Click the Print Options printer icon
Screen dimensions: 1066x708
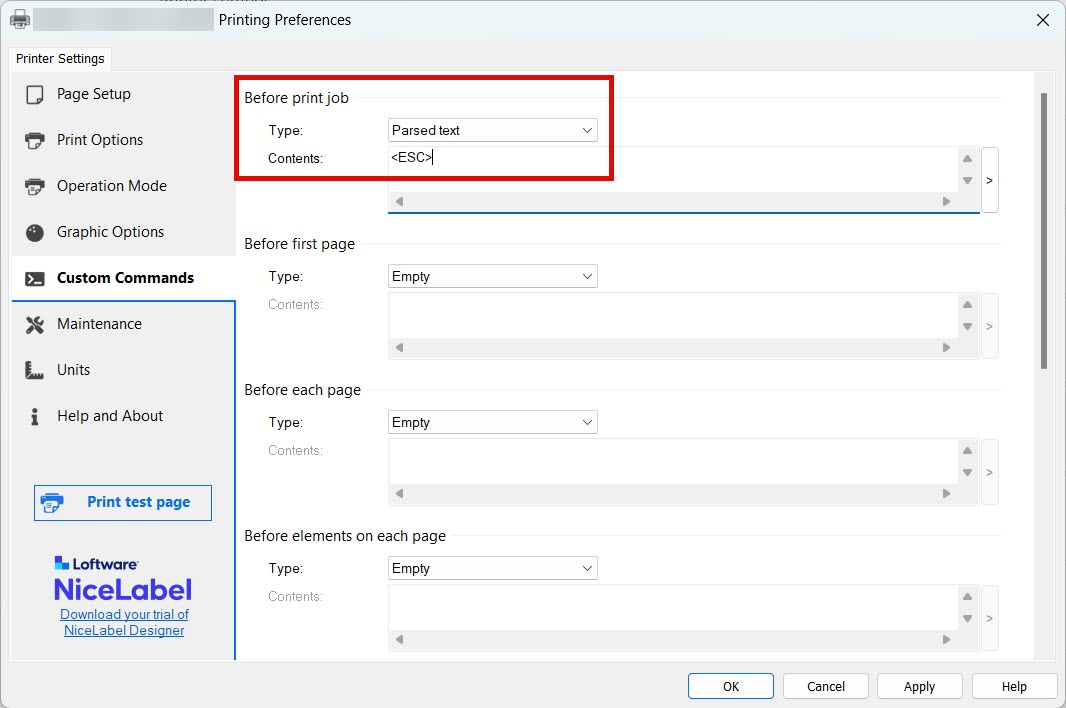click(x=35, y=140)
